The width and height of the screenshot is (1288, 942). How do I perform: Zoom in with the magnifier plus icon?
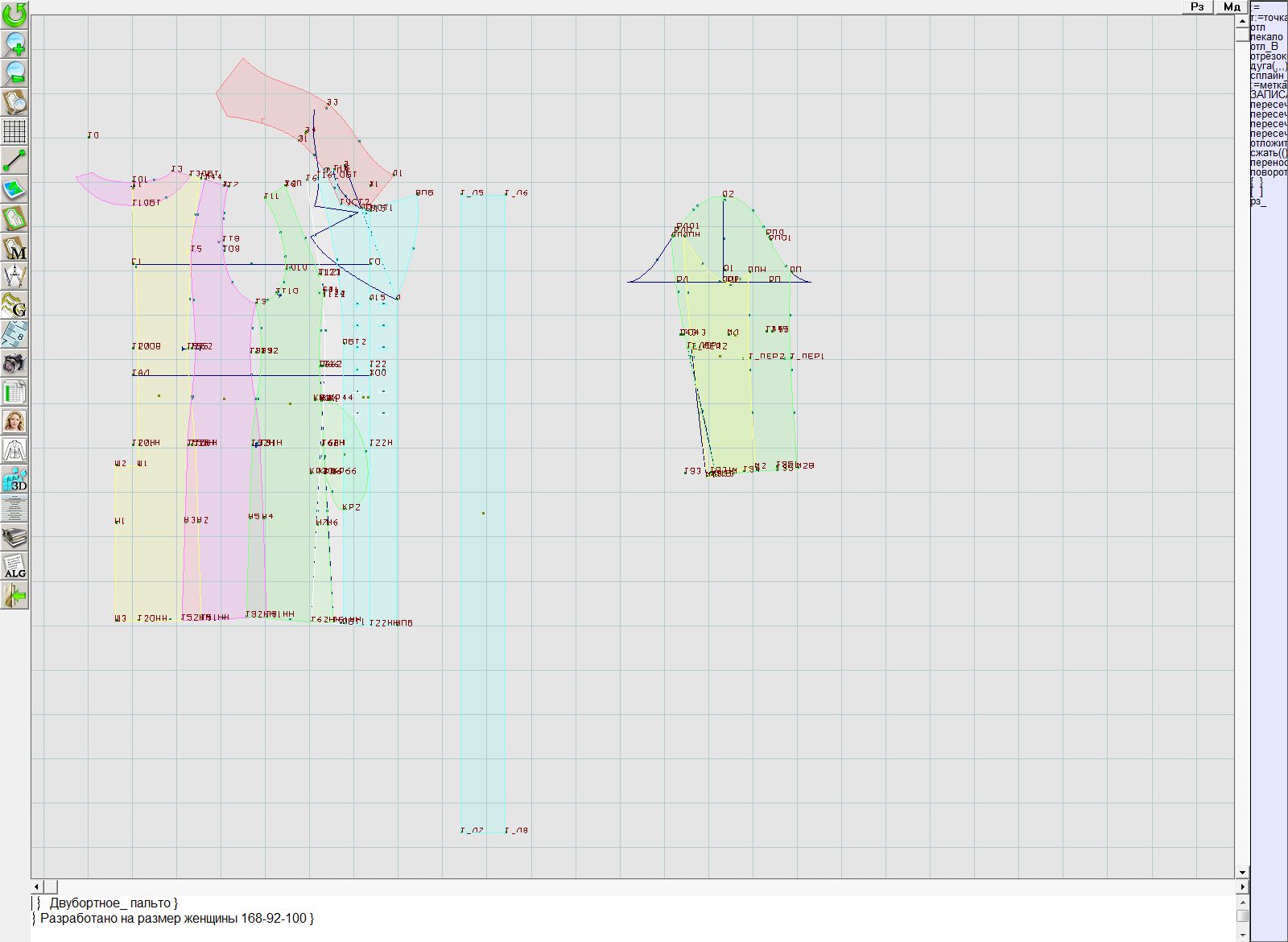tap(14, 43)
